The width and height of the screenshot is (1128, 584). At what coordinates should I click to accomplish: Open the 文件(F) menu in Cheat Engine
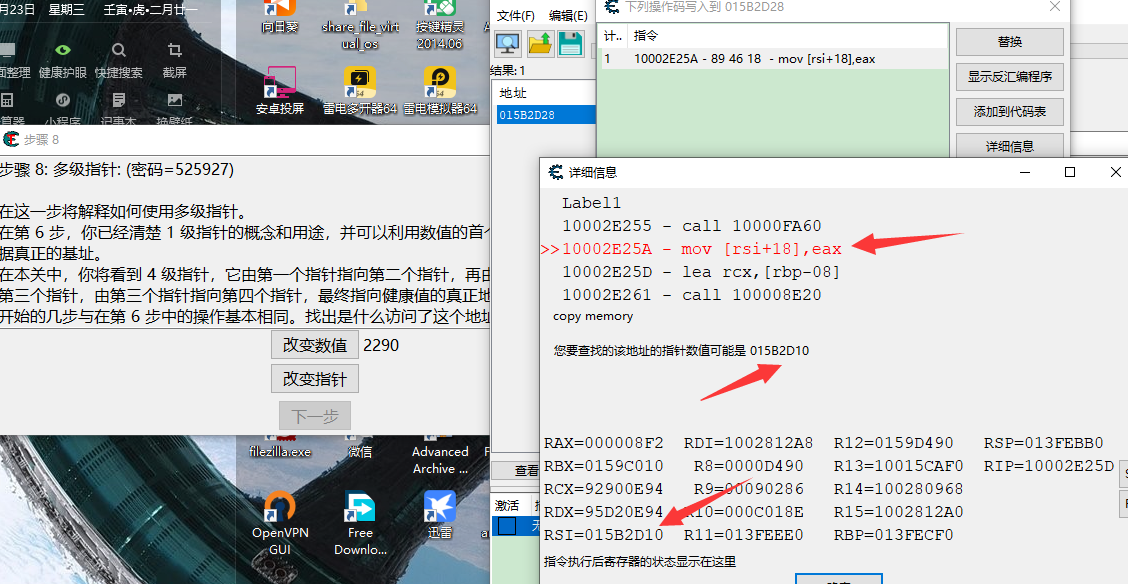[x=516, y=16]
